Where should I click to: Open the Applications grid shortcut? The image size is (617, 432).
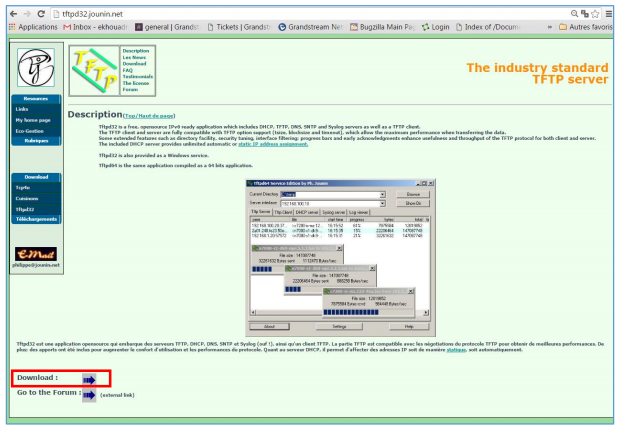(x=33, y=27)
